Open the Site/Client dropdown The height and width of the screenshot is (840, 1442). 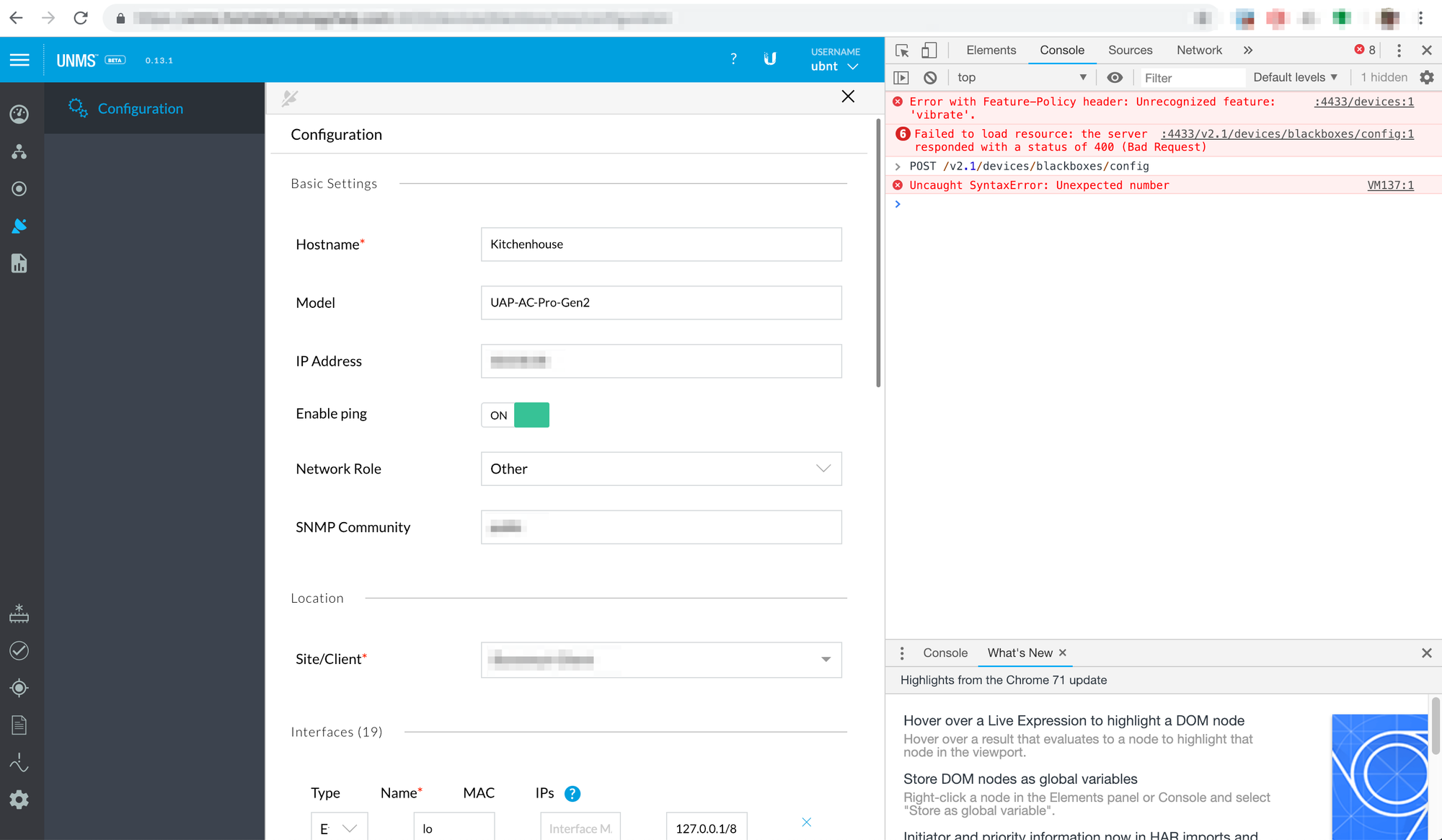point(661,660)
